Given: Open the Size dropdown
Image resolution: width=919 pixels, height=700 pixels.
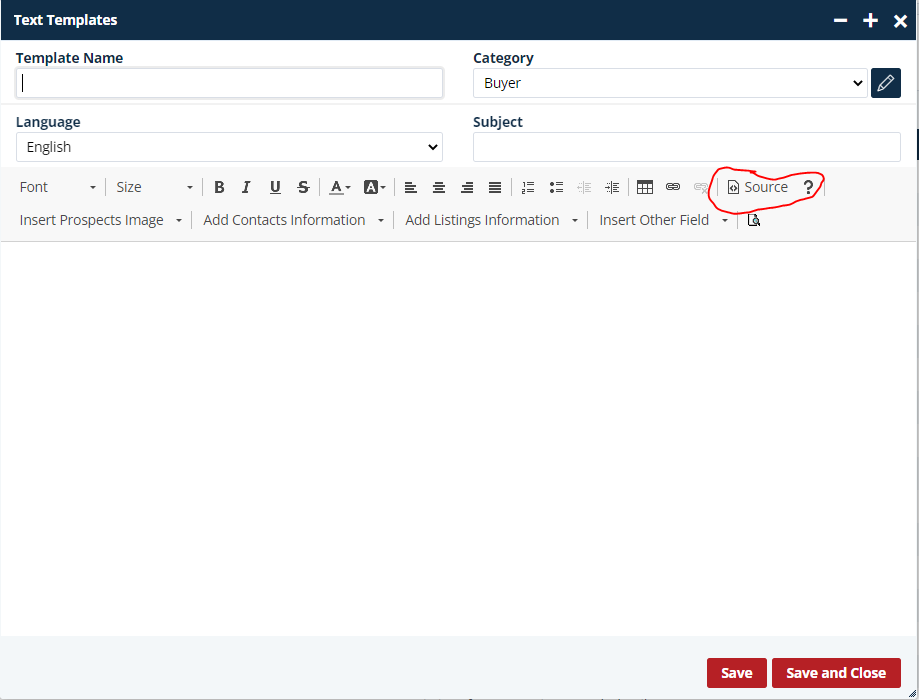Looking at the screenshot, I should tap(154, 187).
